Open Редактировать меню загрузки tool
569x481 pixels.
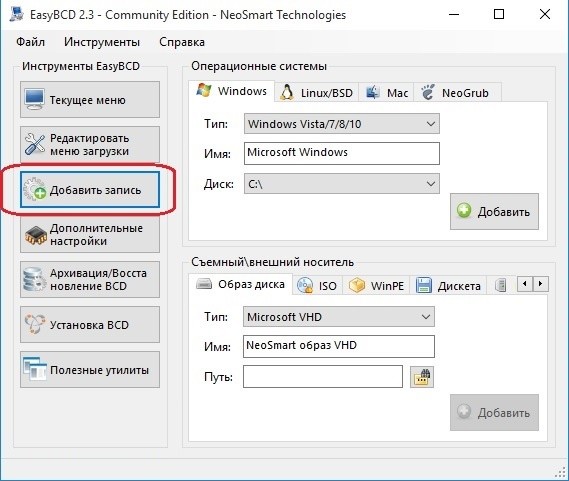(x=90, y=144)
